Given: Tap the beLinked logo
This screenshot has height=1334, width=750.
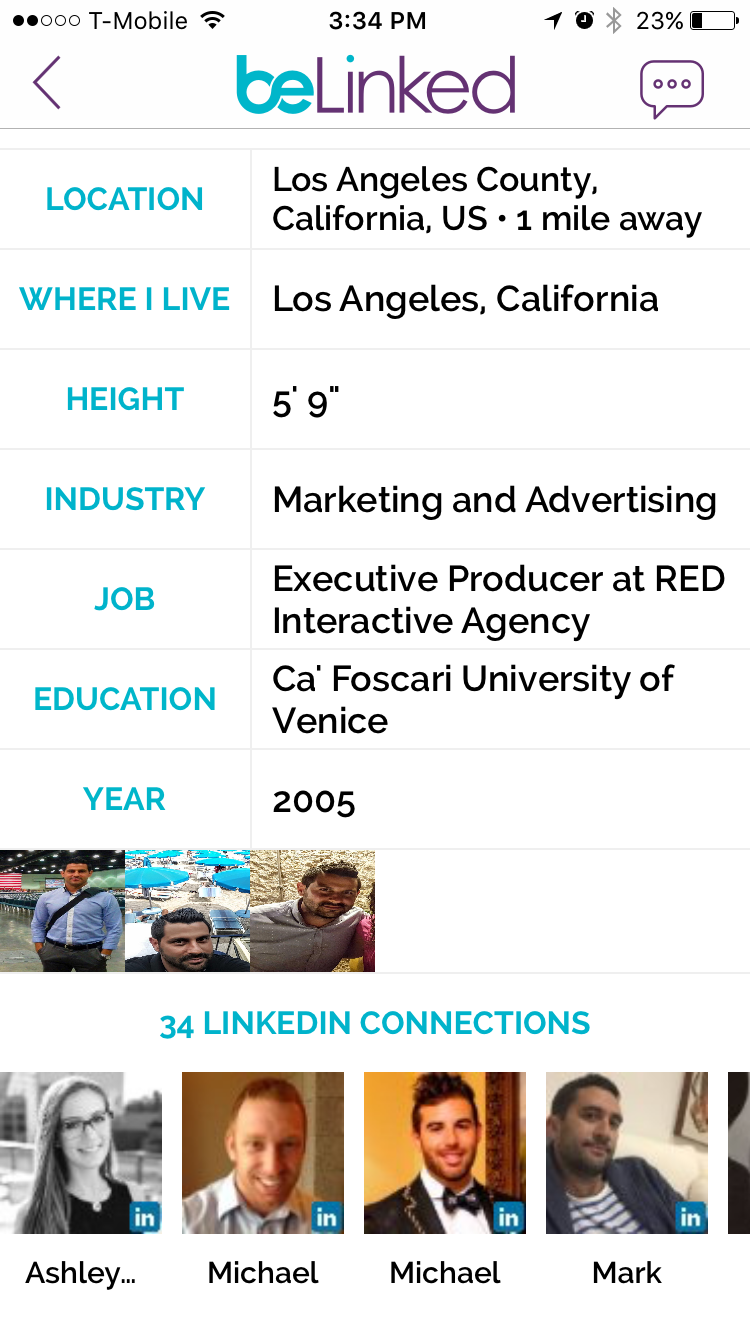Looking at the screenshot, I should click(376, 84).
